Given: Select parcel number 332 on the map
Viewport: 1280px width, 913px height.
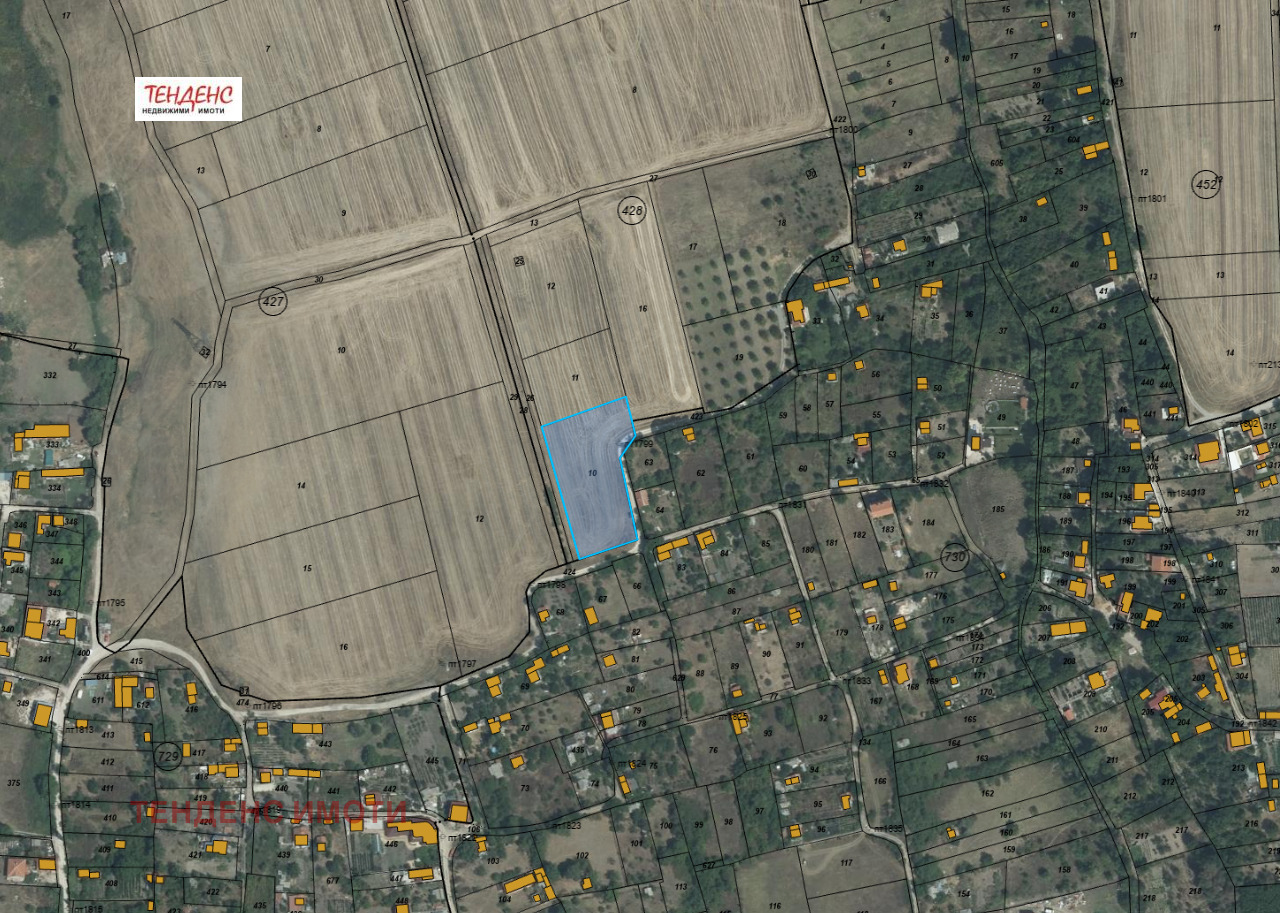Looking at the screenshot, I should click(x=49, y=373).
